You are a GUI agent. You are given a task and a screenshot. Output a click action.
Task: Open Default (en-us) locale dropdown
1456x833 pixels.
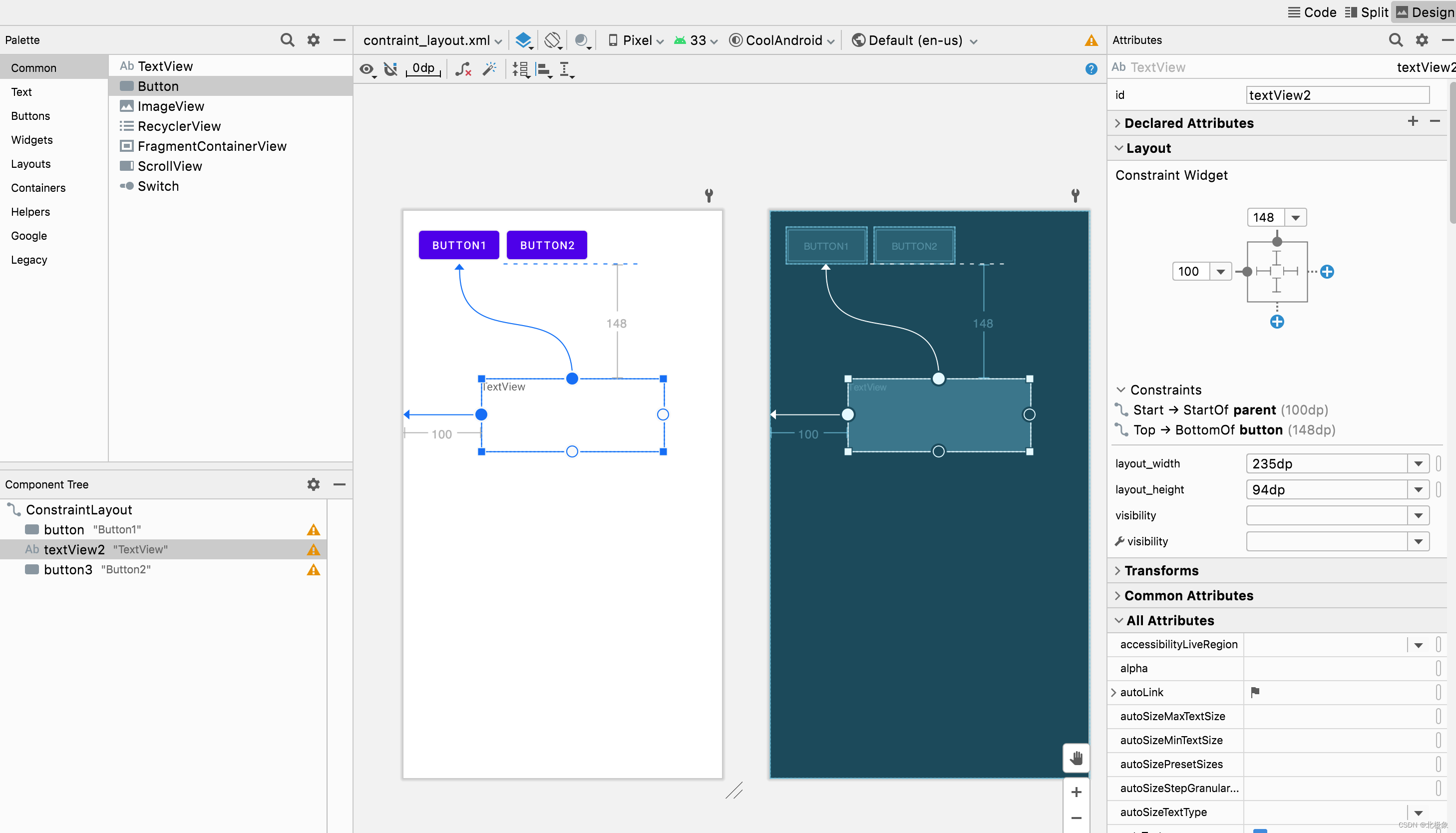914,40
